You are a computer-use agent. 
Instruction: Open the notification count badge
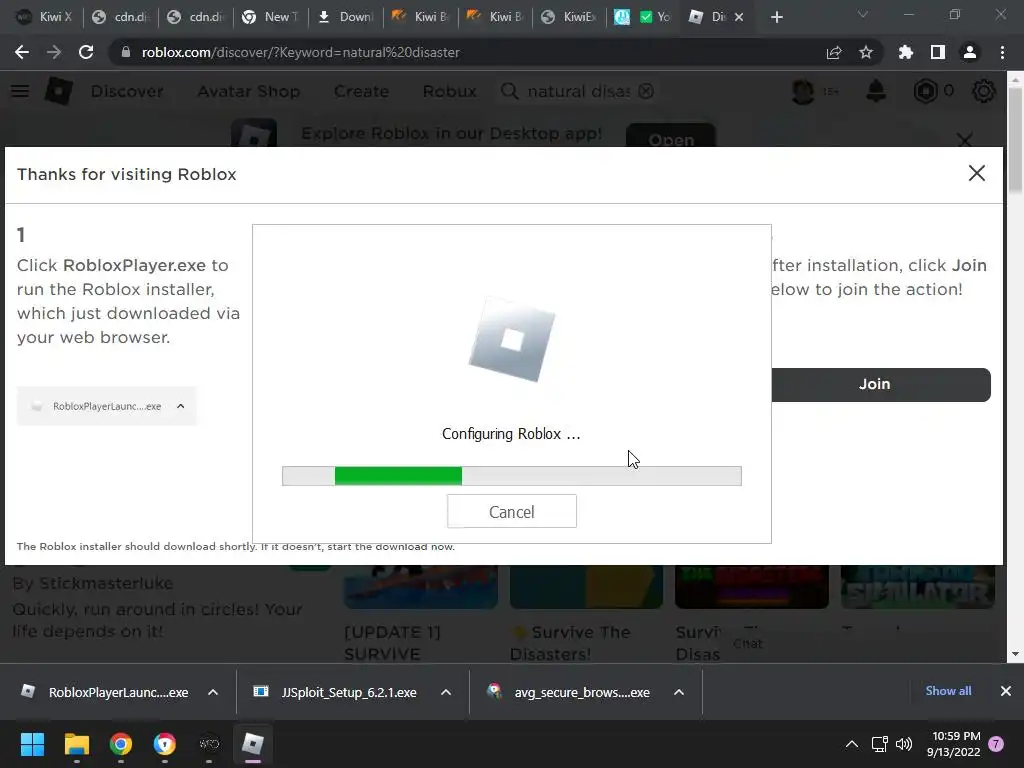click(x=996, y=744)
